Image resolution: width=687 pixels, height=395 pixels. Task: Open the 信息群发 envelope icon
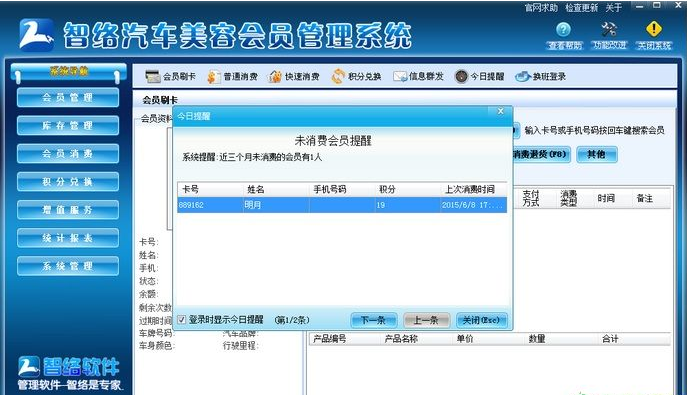tap(400, 77)
